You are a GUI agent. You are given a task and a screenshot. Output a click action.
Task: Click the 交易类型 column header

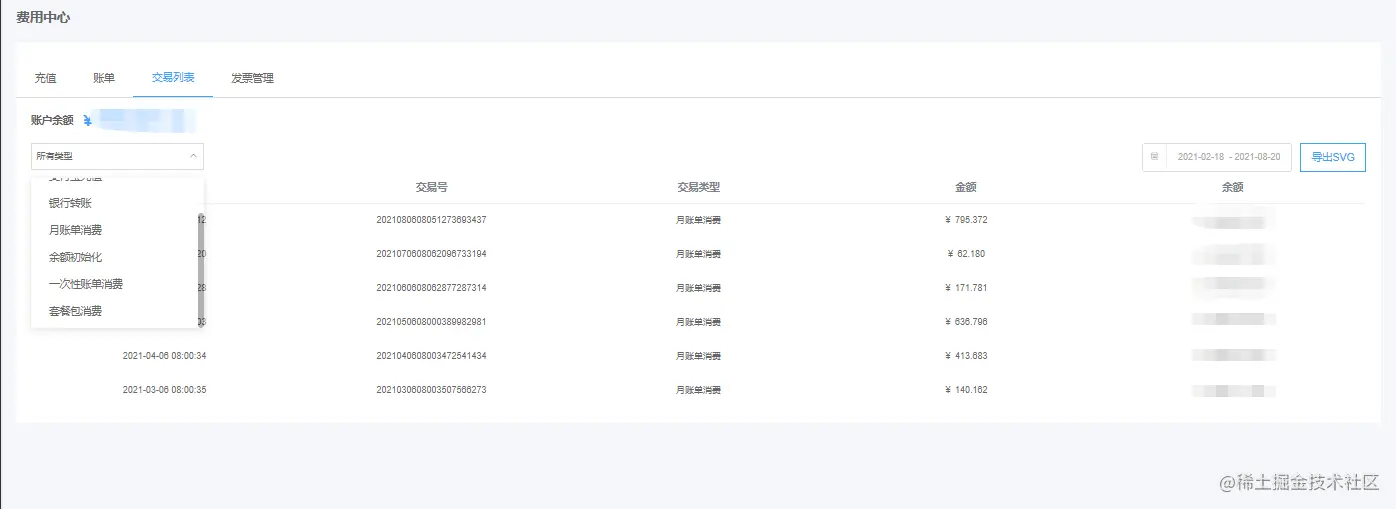pyautogui.click(x=698, y=187)
